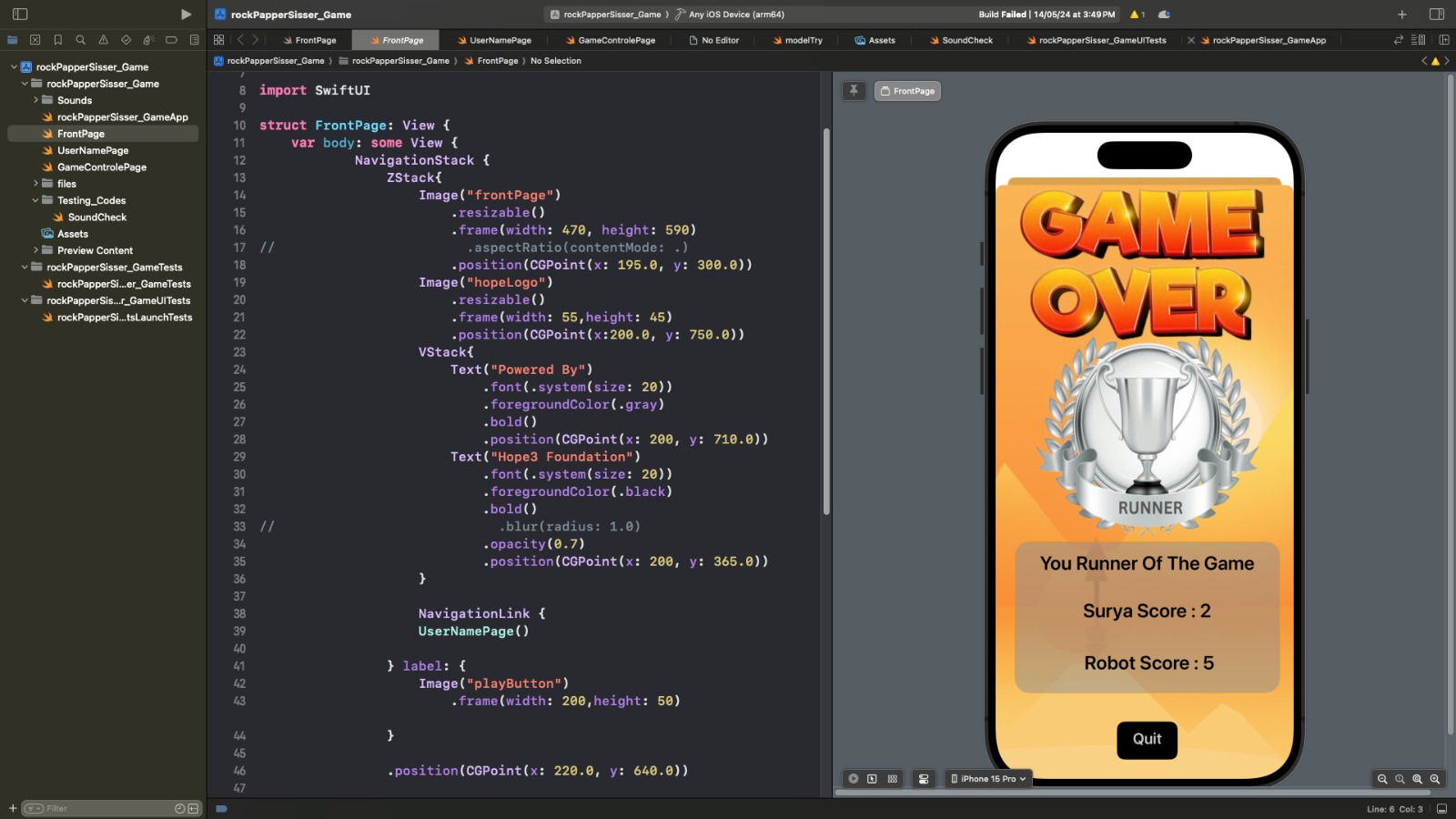Collapse the Testing_Codes folder

click(x=35, y=200)
